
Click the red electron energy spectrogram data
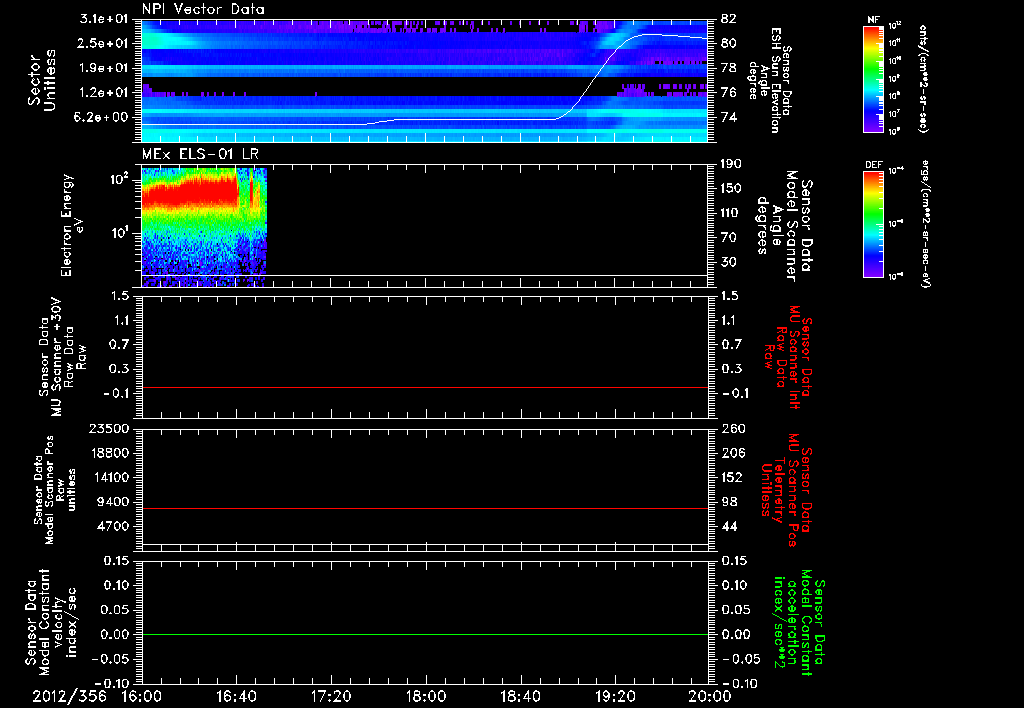189,193
